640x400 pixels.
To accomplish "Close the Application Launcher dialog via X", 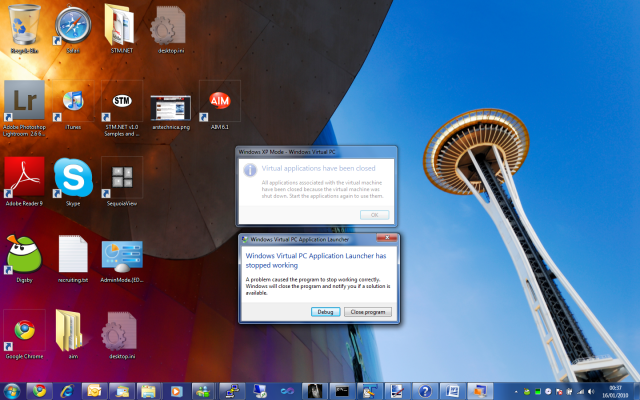I will click(x=387, y=238).
